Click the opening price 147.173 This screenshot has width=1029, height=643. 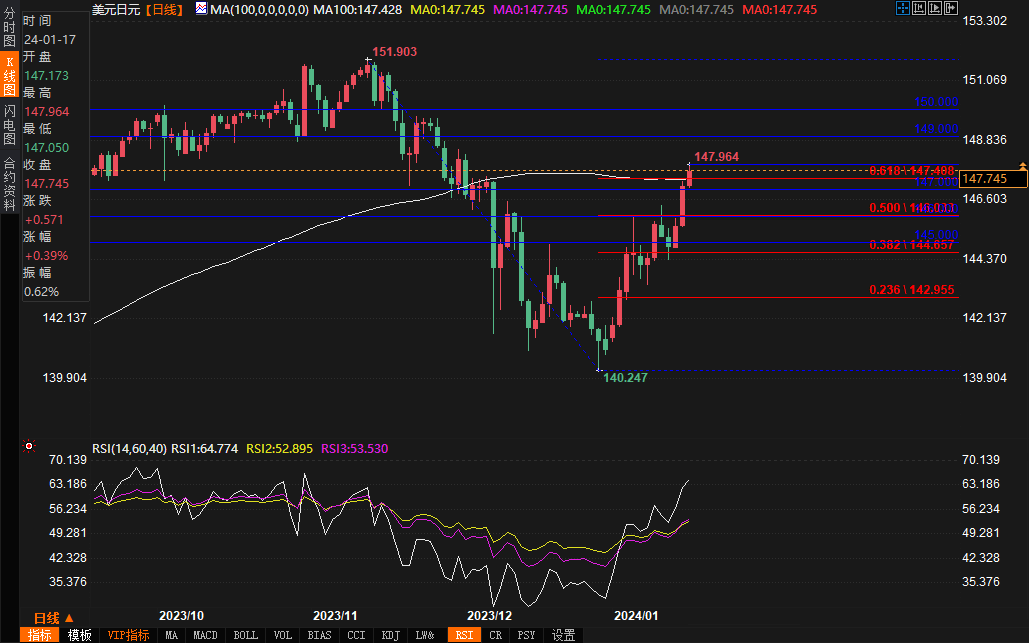pos(46,75)
